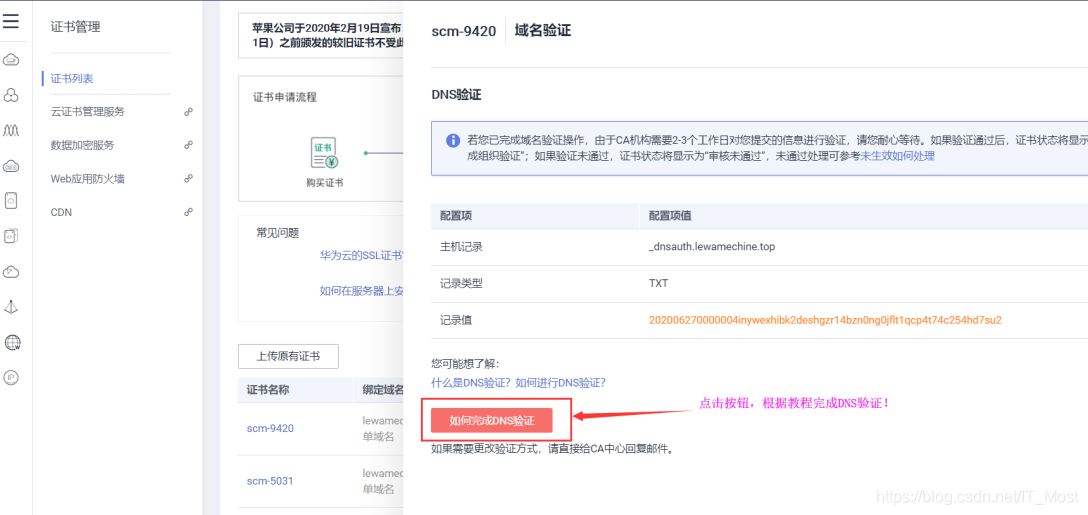The width and height of the screenshot is (1088, 515).
Task: Click the 证书名称 column header
Action: 268,389
